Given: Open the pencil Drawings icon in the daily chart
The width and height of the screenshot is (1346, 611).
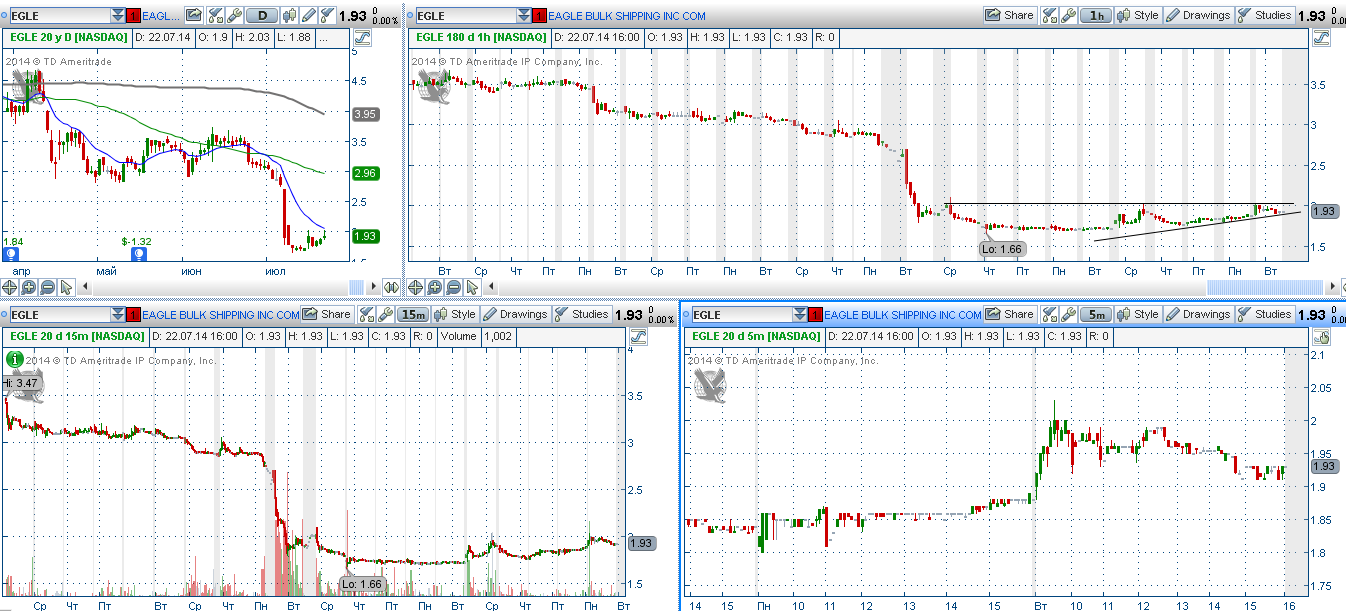Looking at the screenshot, I should (309, 15).
